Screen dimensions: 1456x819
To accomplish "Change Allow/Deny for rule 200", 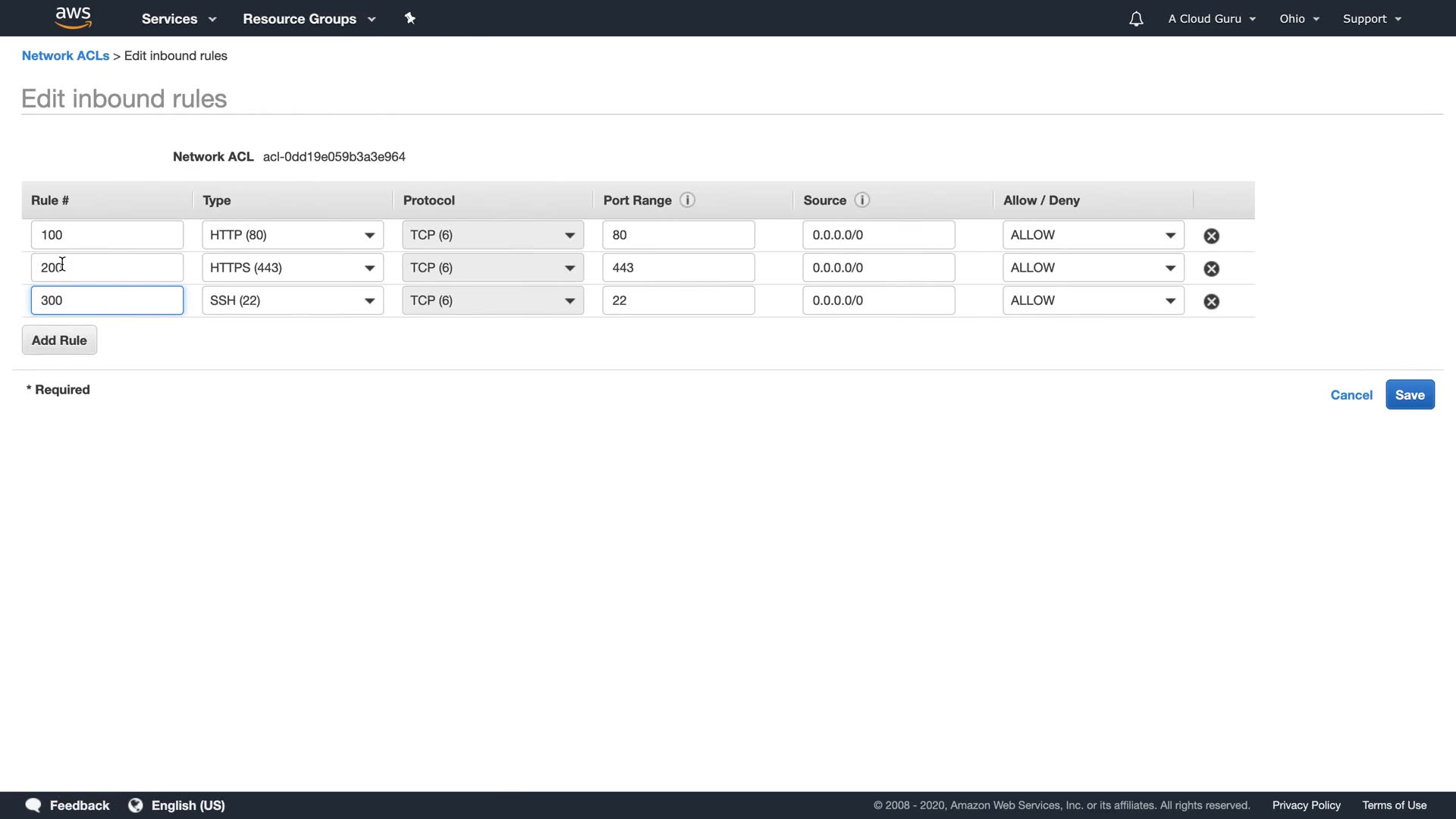I will (1093, 268).
